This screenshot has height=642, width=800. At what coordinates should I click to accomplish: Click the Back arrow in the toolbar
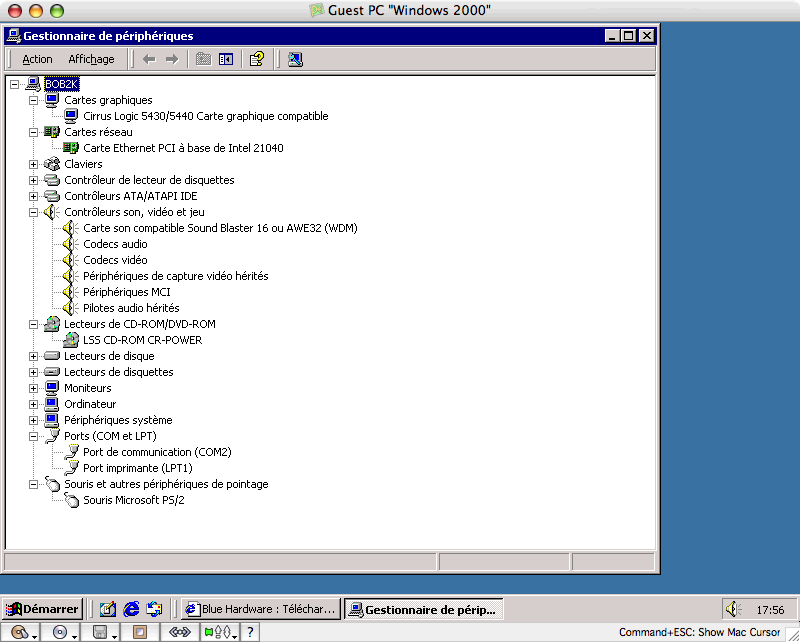(149, 59)
